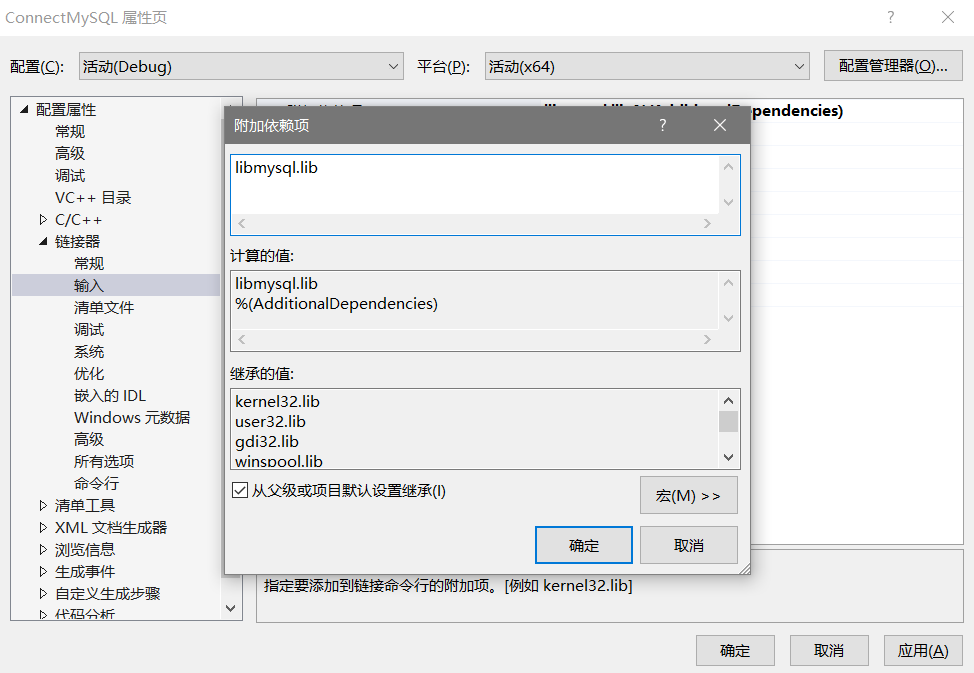The height and width of the screenshot is (673, 974).
Task: Click user32.lib in inherited values
Action: (x=270, y=422)
